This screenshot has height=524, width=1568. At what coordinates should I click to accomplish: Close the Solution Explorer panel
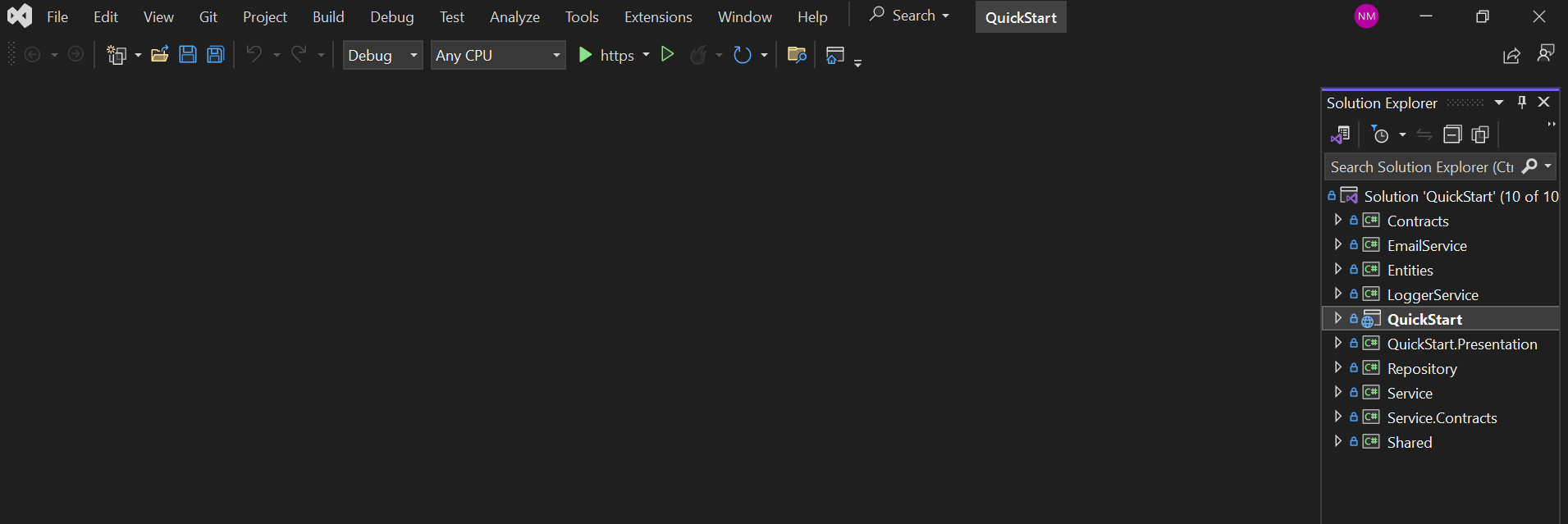(x=1544, y=103)
